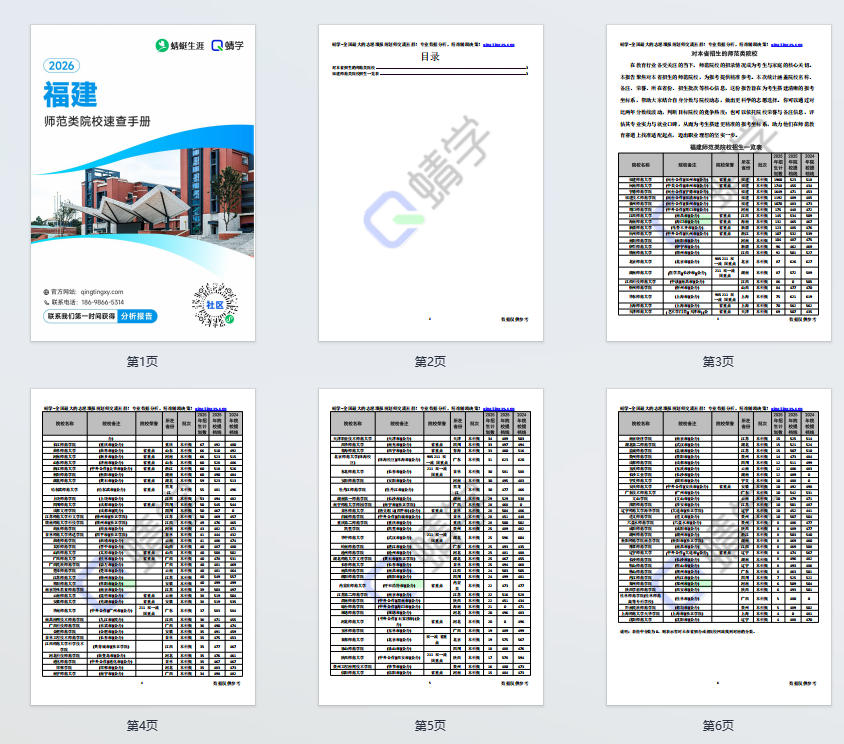Click the green 蜻蜓生涯 logo icon
This screenshot has width=844, height=744.
click(x=161, y=45)
